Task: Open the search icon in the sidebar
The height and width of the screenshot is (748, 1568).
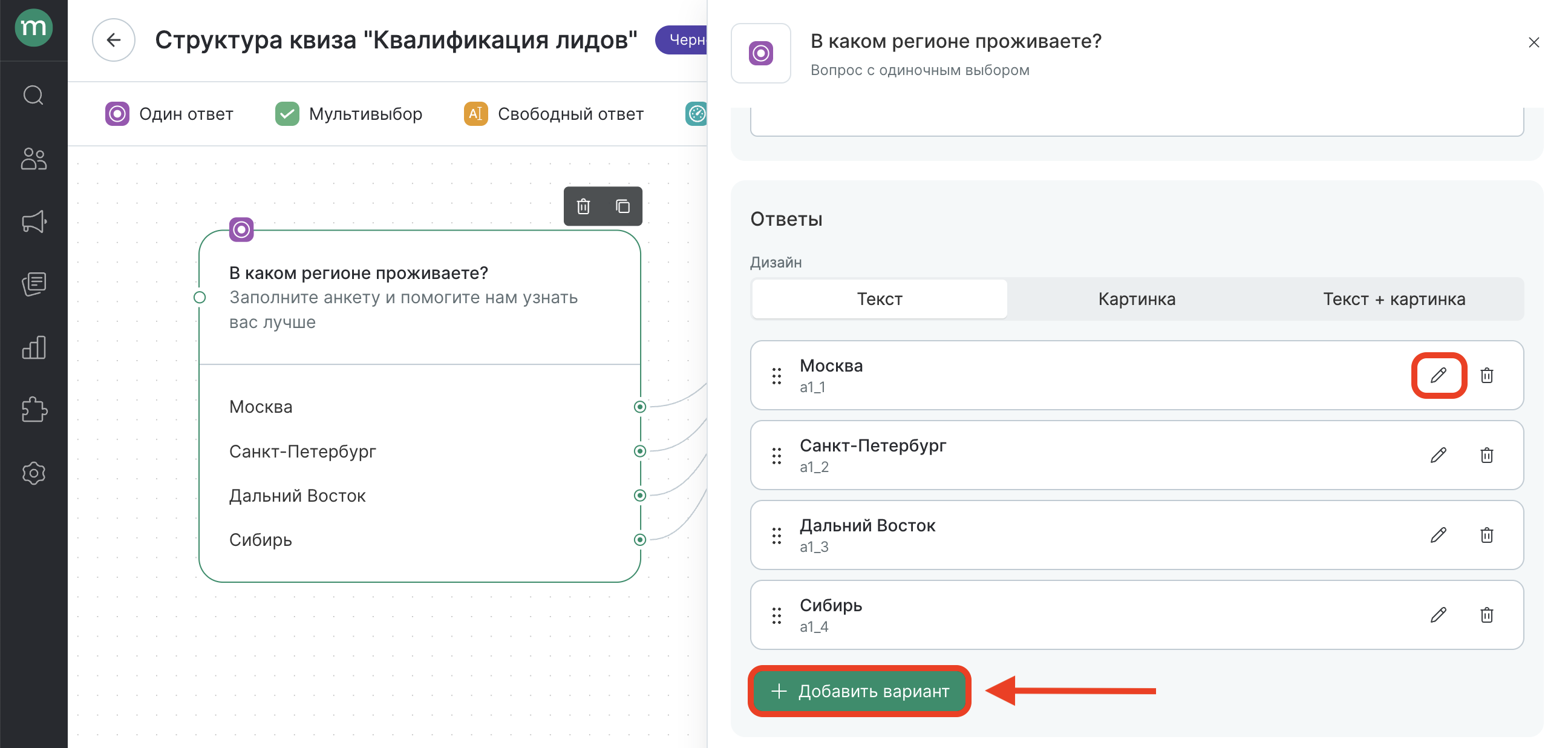Action: [33, 96]
